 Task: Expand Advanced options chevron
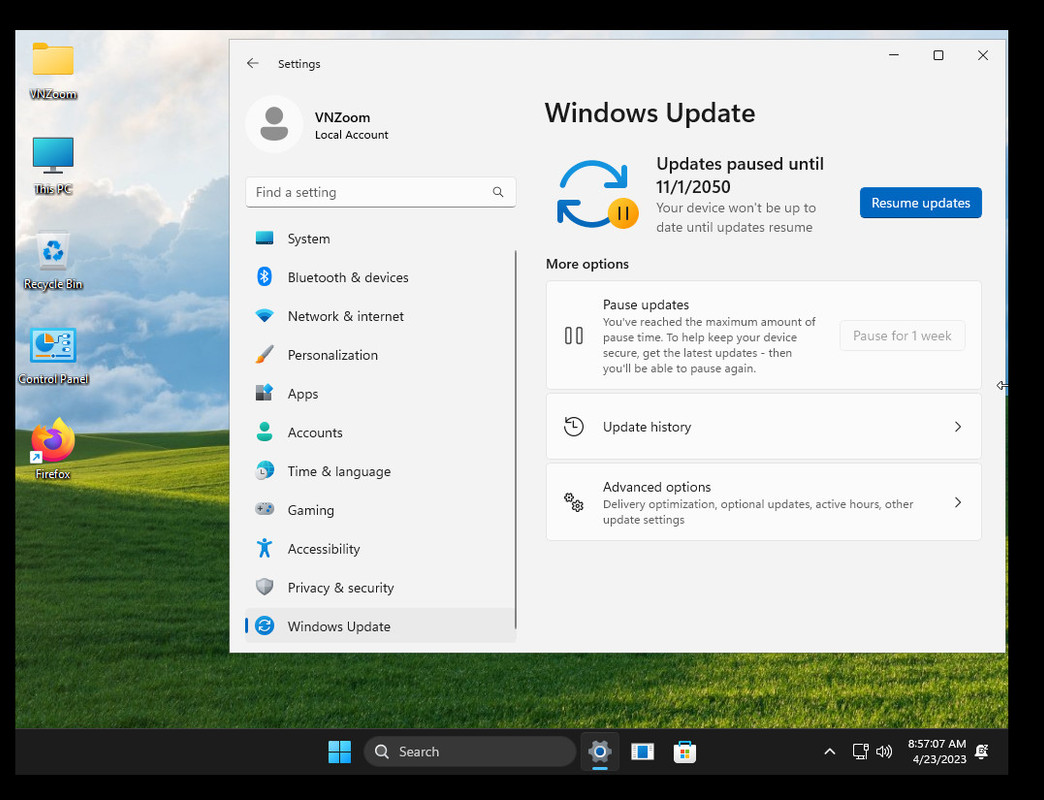coord(957,502)
